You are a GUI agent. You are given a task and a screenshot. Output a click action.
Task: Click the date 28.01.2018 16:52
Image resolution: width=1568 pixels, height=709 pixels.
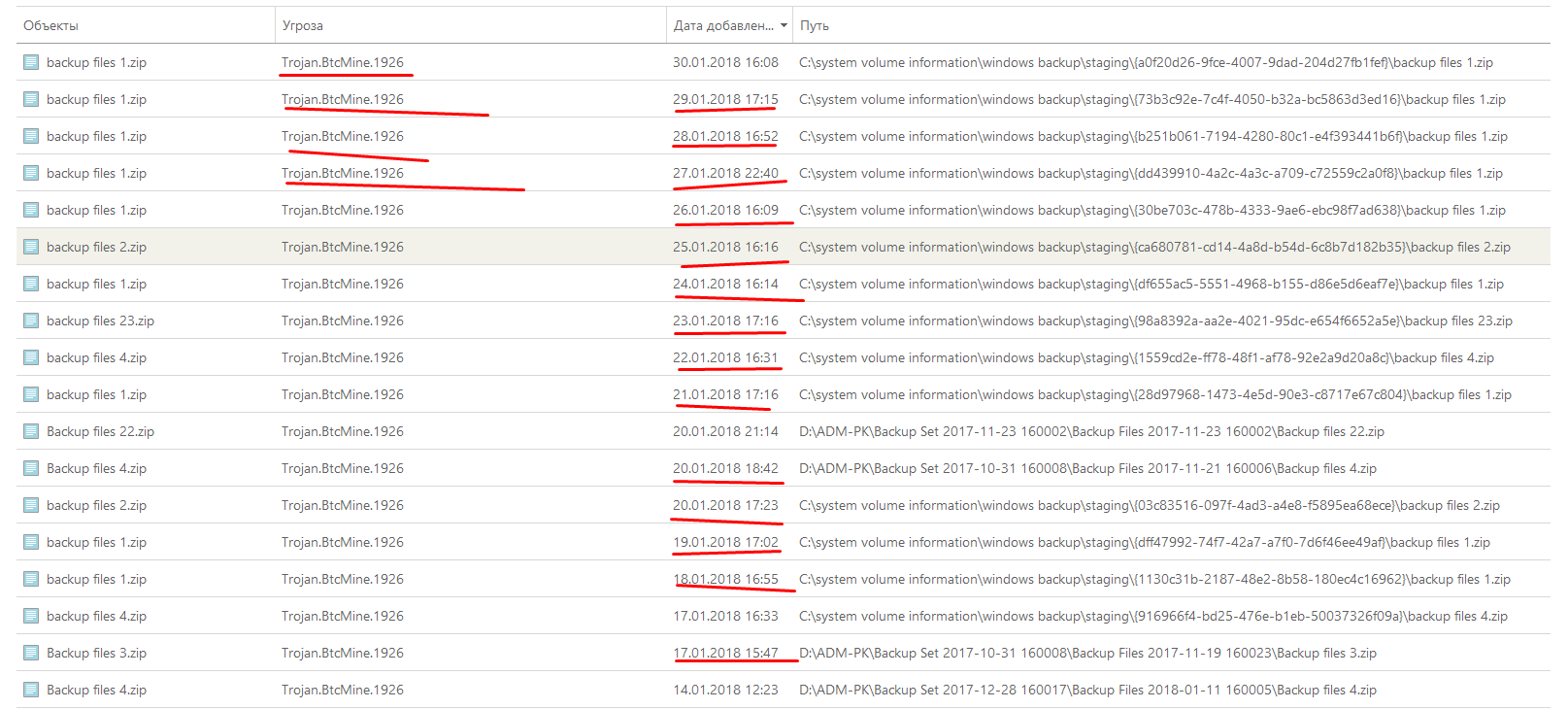725,136
